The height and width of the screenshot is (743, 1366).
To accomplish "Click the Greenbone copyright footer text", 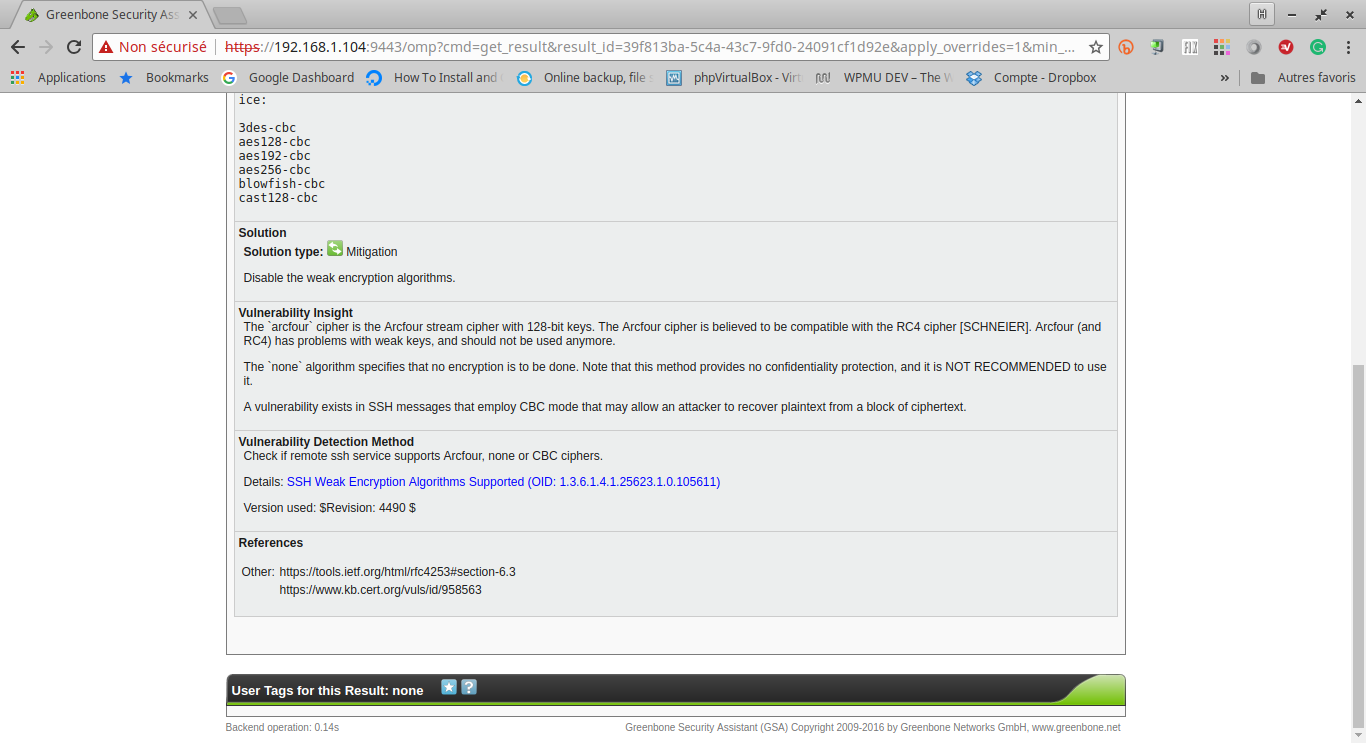I will point(873,727).
